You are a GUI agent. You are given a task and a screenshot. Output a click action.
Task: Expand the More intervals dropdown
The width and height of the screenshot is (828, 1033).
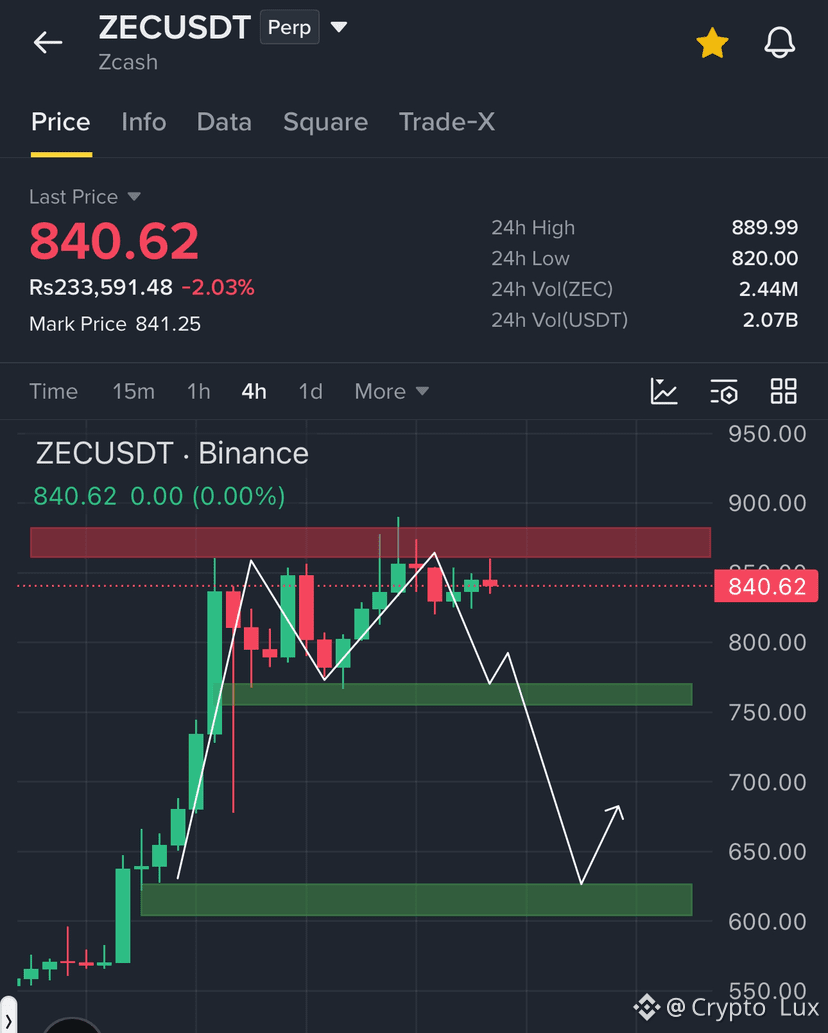(x=392, y=392)
